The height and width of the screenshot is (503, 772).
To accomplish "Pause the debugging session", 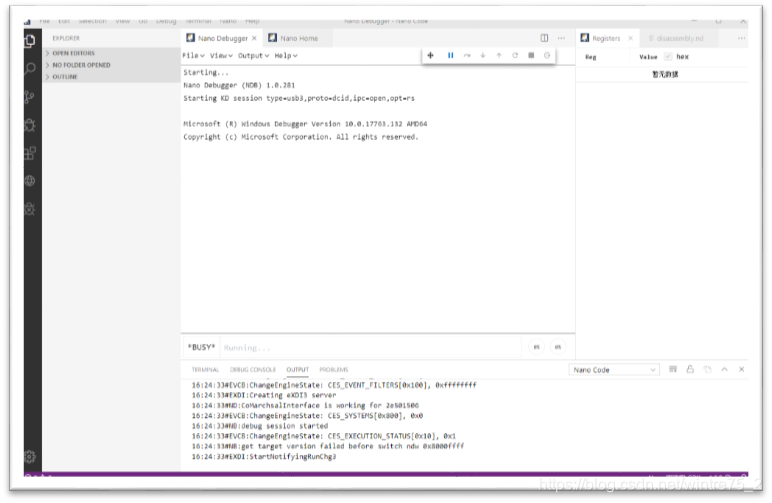I will [x=450, y=56].
